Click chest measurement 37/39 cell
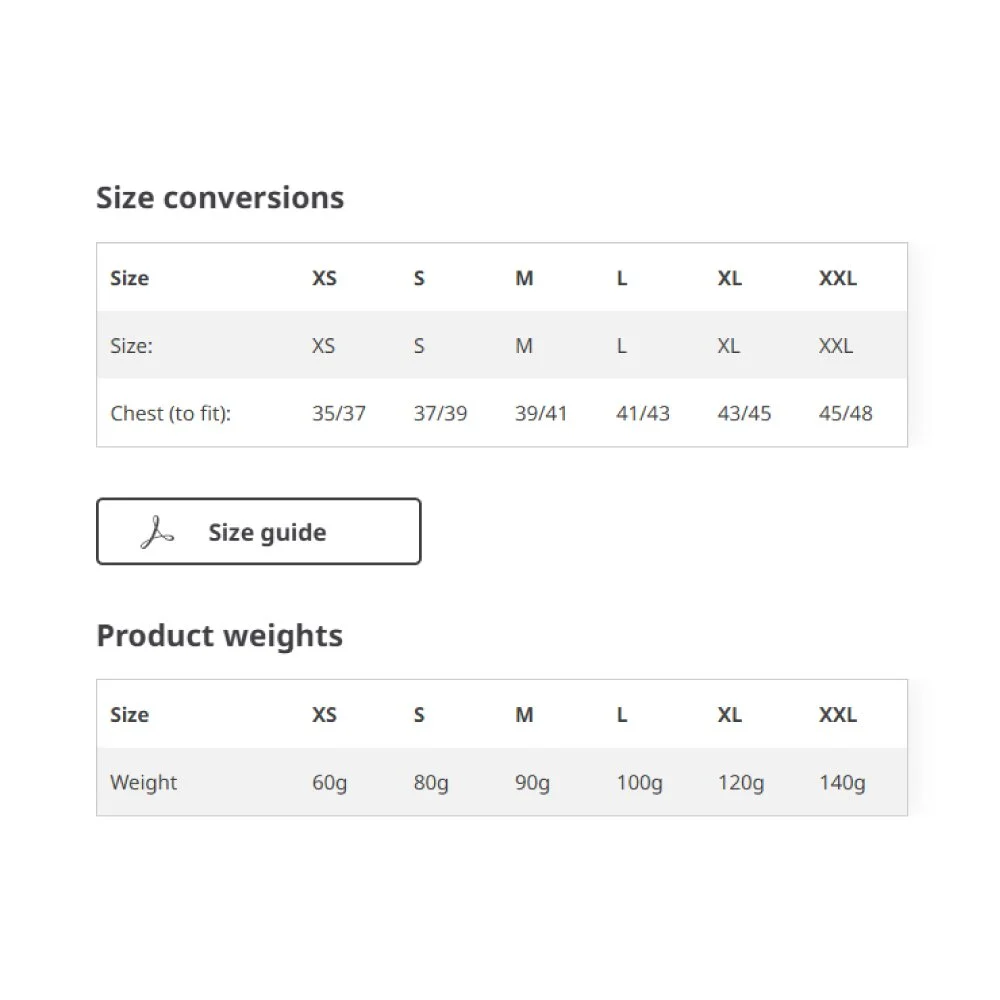 440,413
